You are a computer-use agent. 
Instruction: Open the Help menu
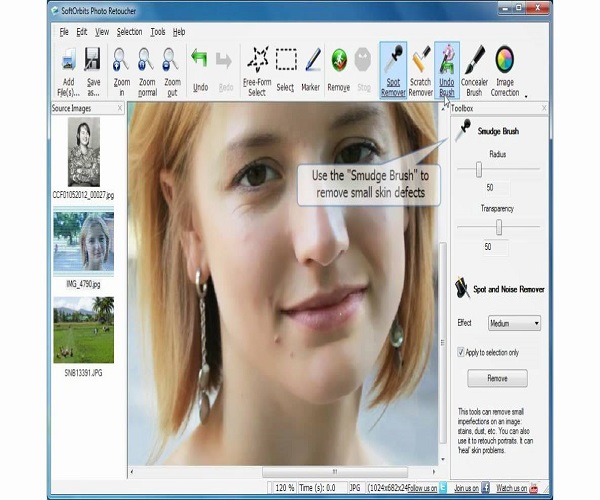pyautogui.click(x=179, y=32)
